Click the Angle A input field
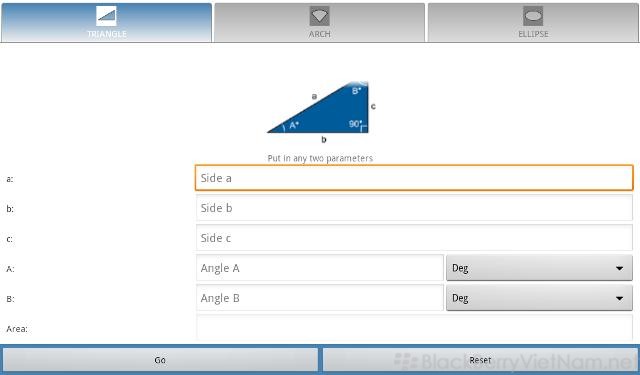This screenshot has width=640, height=375. 320,268
